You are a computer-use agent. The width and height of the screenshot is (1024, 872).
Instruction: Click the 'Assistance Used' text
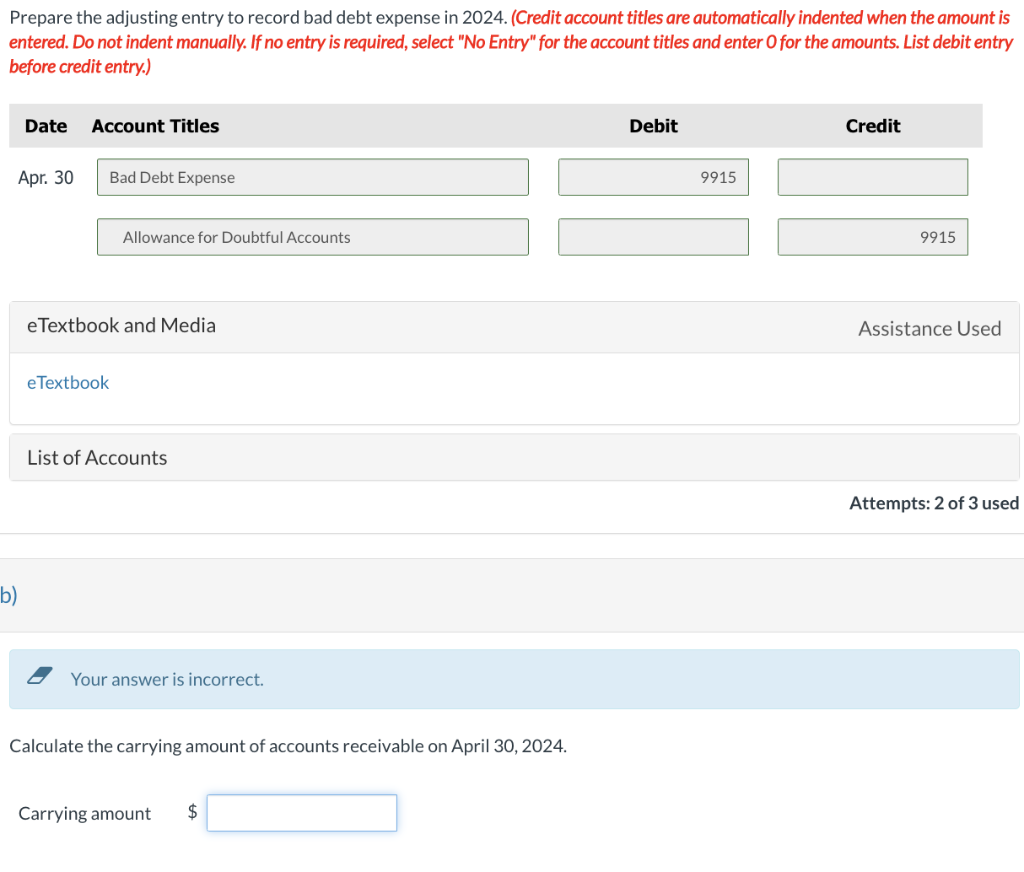[x=929, y=329]
